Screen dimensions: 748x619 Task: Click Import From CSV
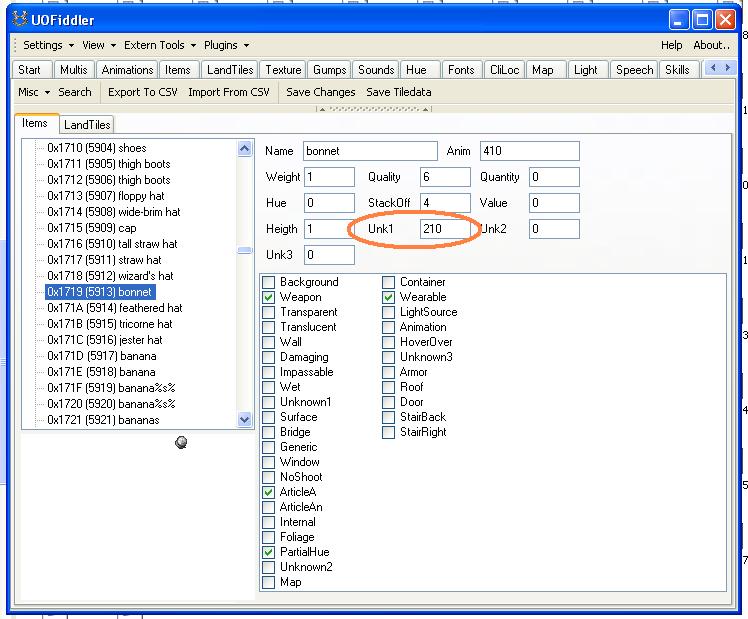229,92
